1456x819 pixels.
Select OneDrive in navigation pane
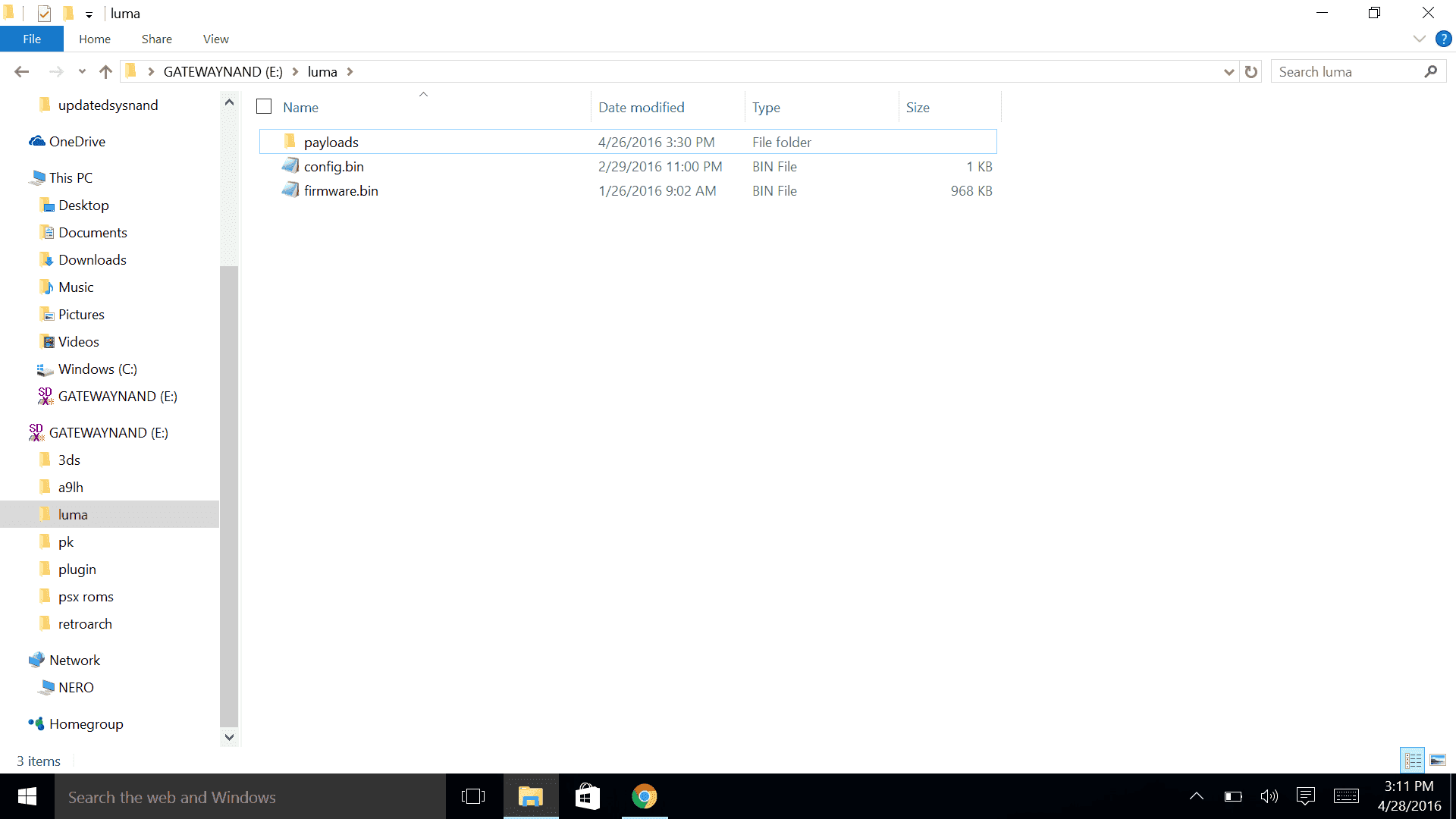[x=67, y=141]
